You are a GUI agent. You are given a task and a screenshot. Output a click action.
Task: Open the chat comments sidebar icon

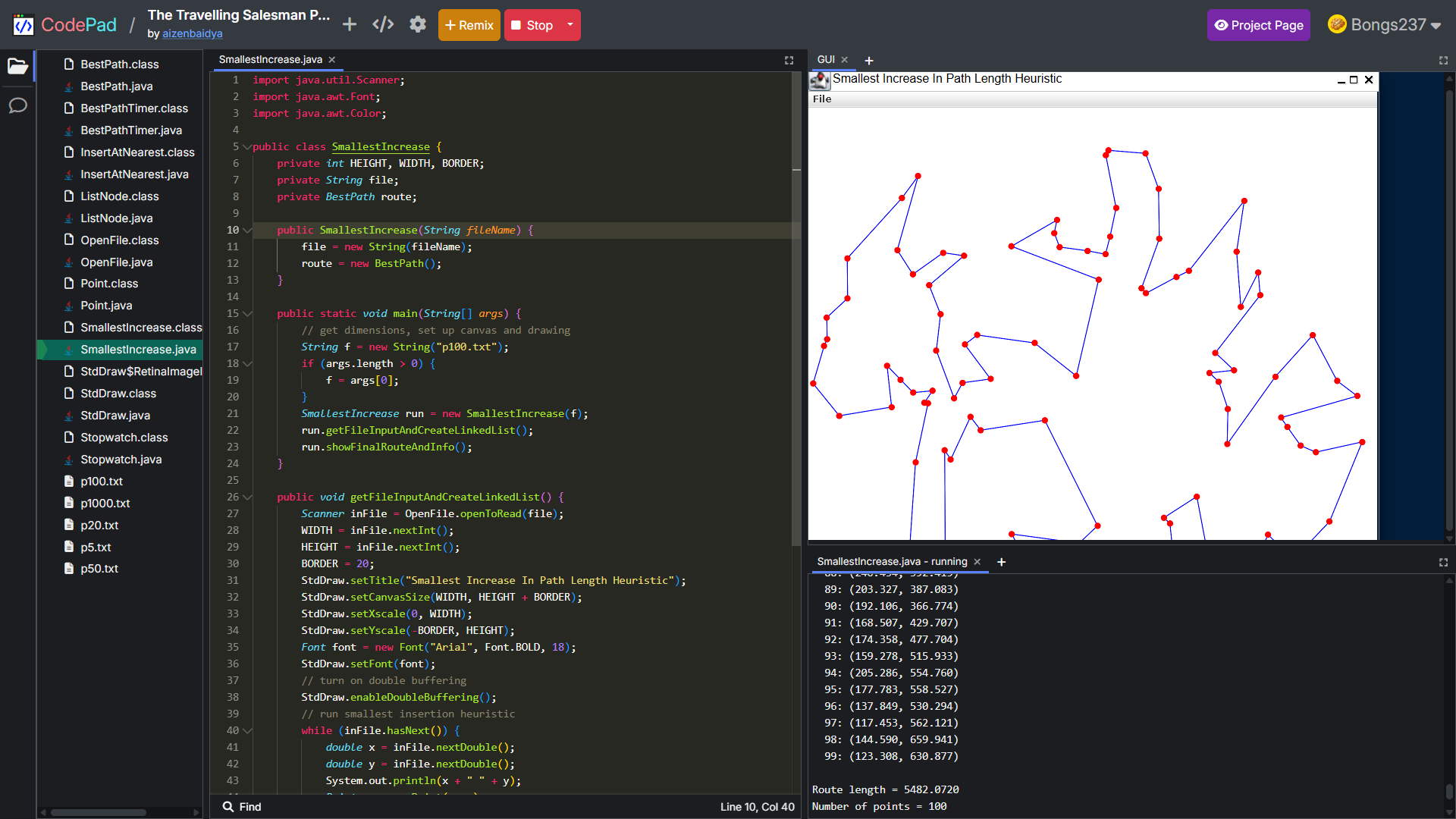17,105
